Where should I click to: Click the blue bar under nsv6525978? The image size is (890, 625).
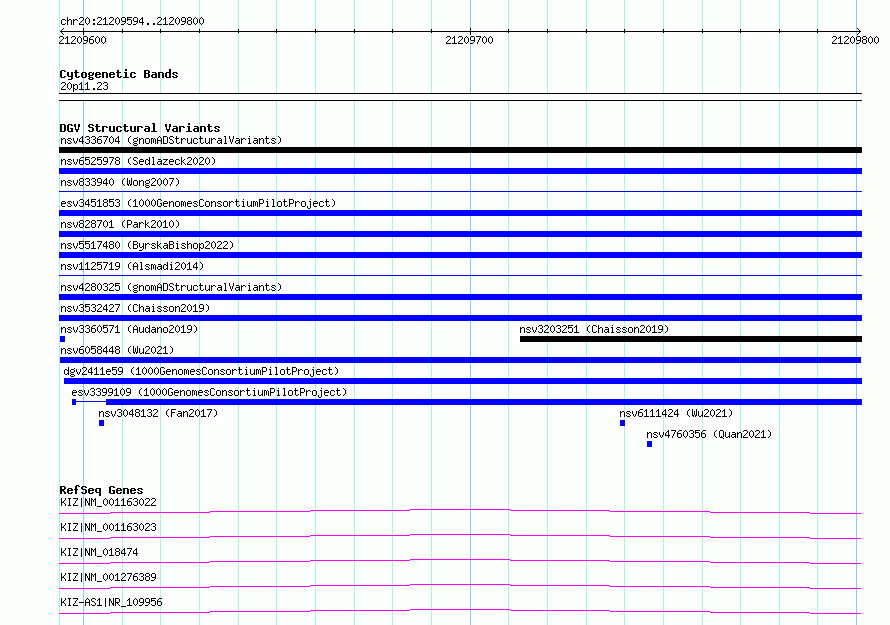pos(460,171)
